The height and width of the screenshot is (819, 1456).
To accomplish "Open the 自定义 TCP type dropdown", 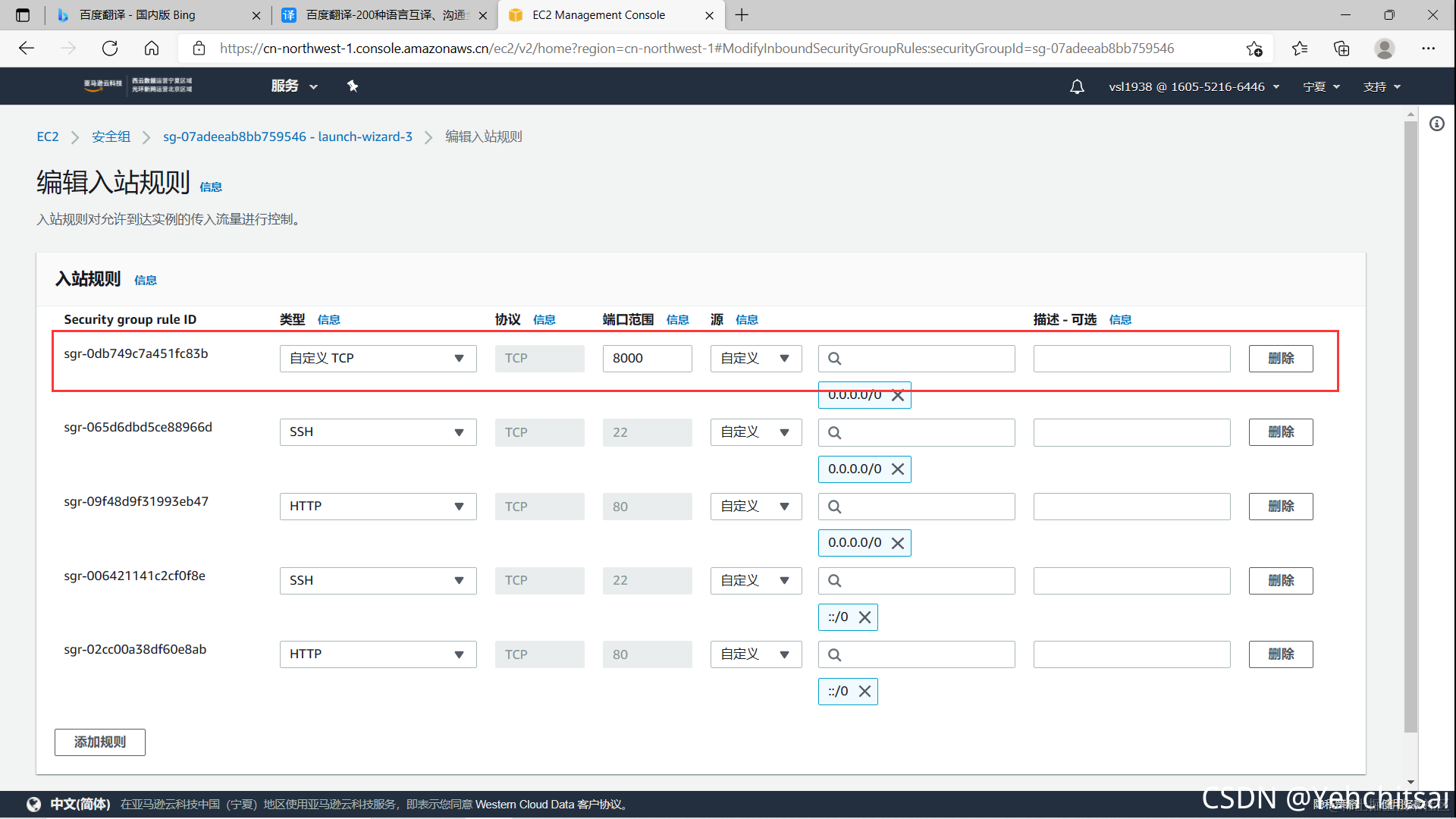I will (x=378, y=359).
